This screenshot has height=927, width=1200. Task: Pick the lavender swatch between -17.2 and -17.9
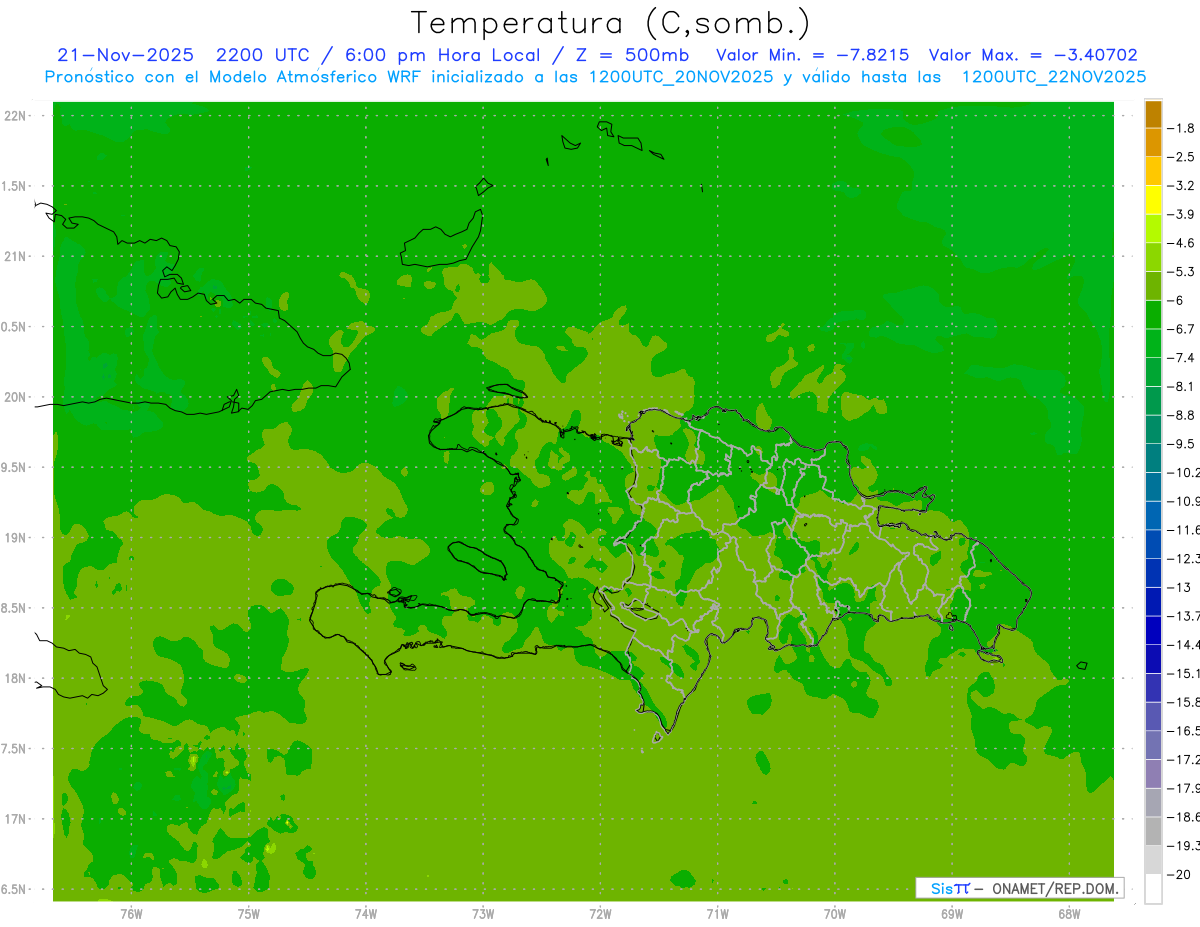(1153, 774)
